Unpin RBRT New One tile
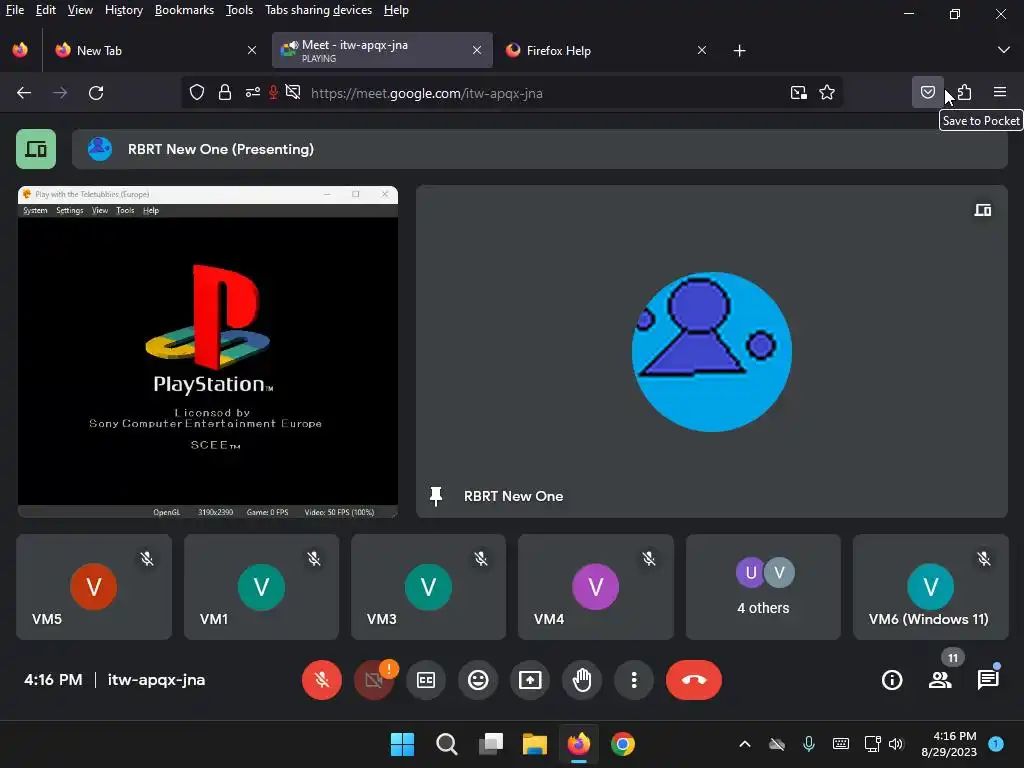The width and height of the screenshot is (1024, 768). (x=436, y=496)
